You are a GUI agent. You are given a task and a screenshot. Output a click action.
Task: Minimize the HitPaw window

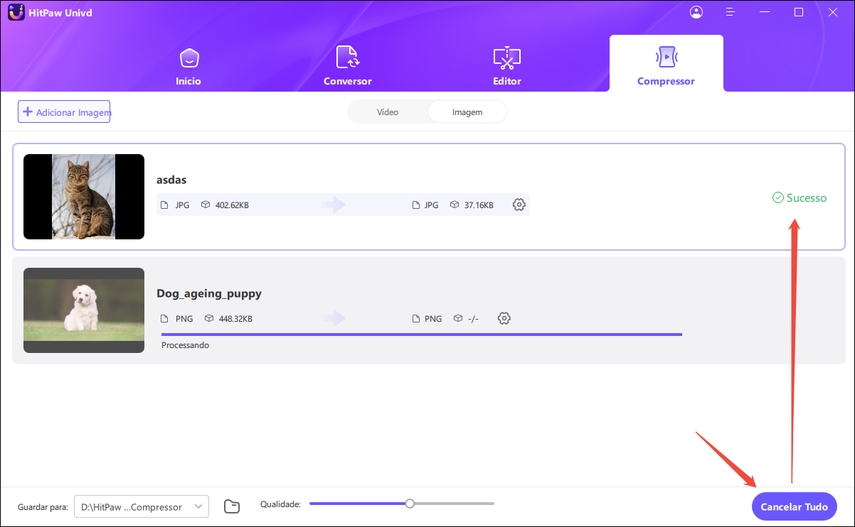764,12
